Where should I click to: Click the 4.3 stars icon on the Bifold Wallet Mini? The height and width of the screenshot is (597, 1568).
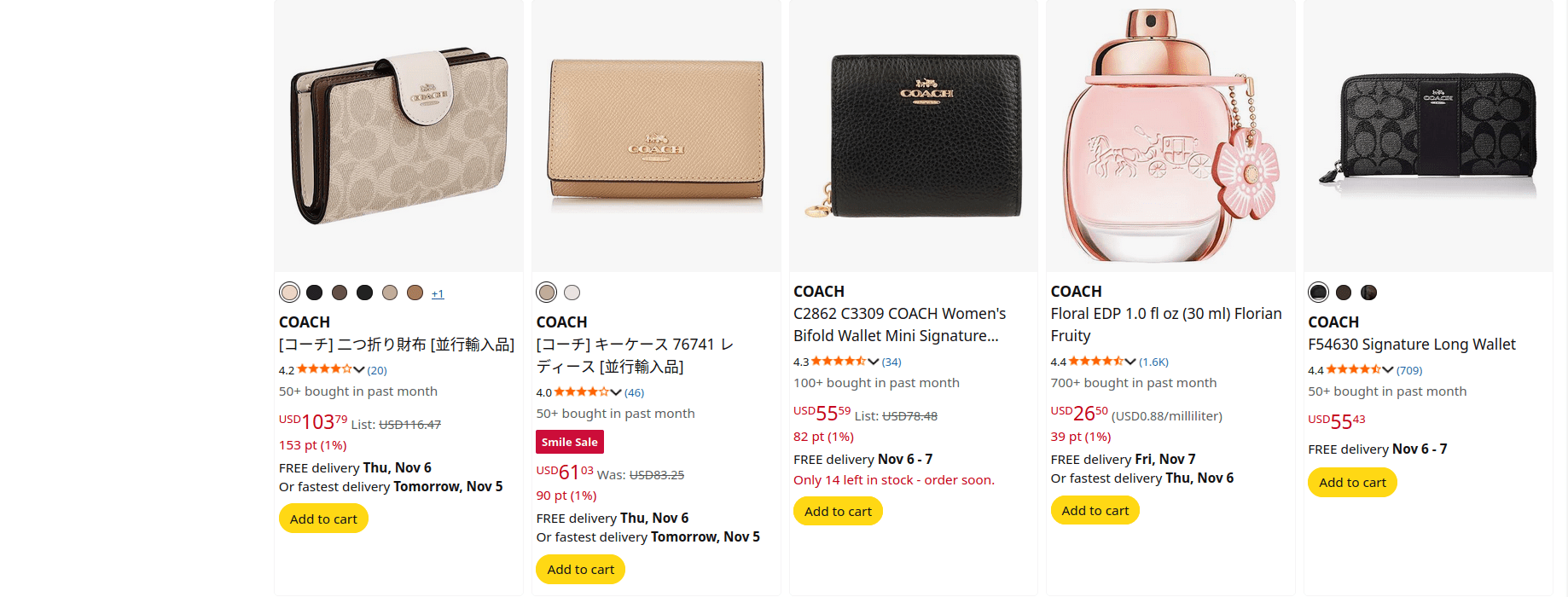pyautogui.click(x=838, y=362)
